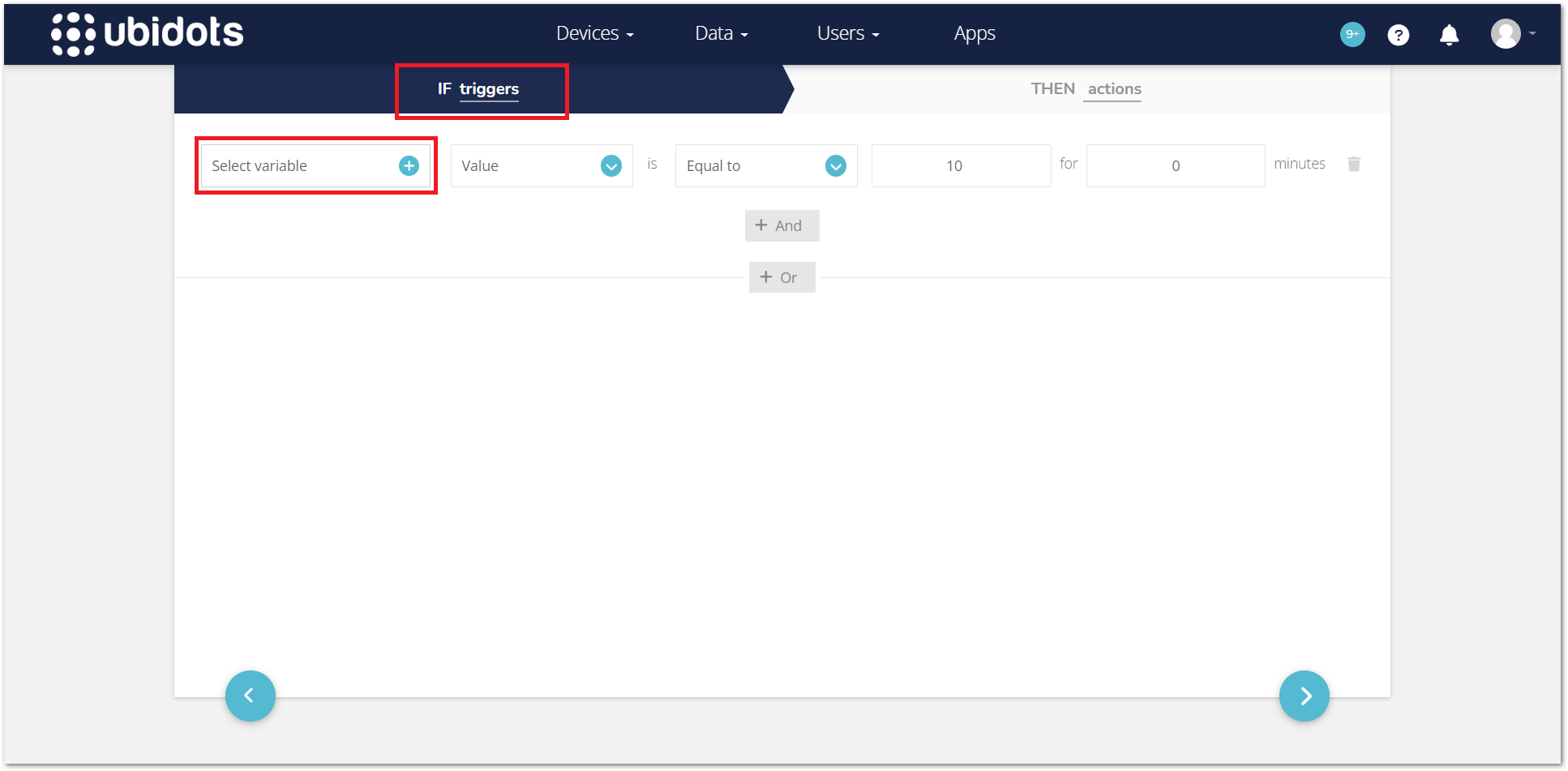Screen dimensions: 1568x771
Task: Add an Or condition
Action: tap(782, 277)
